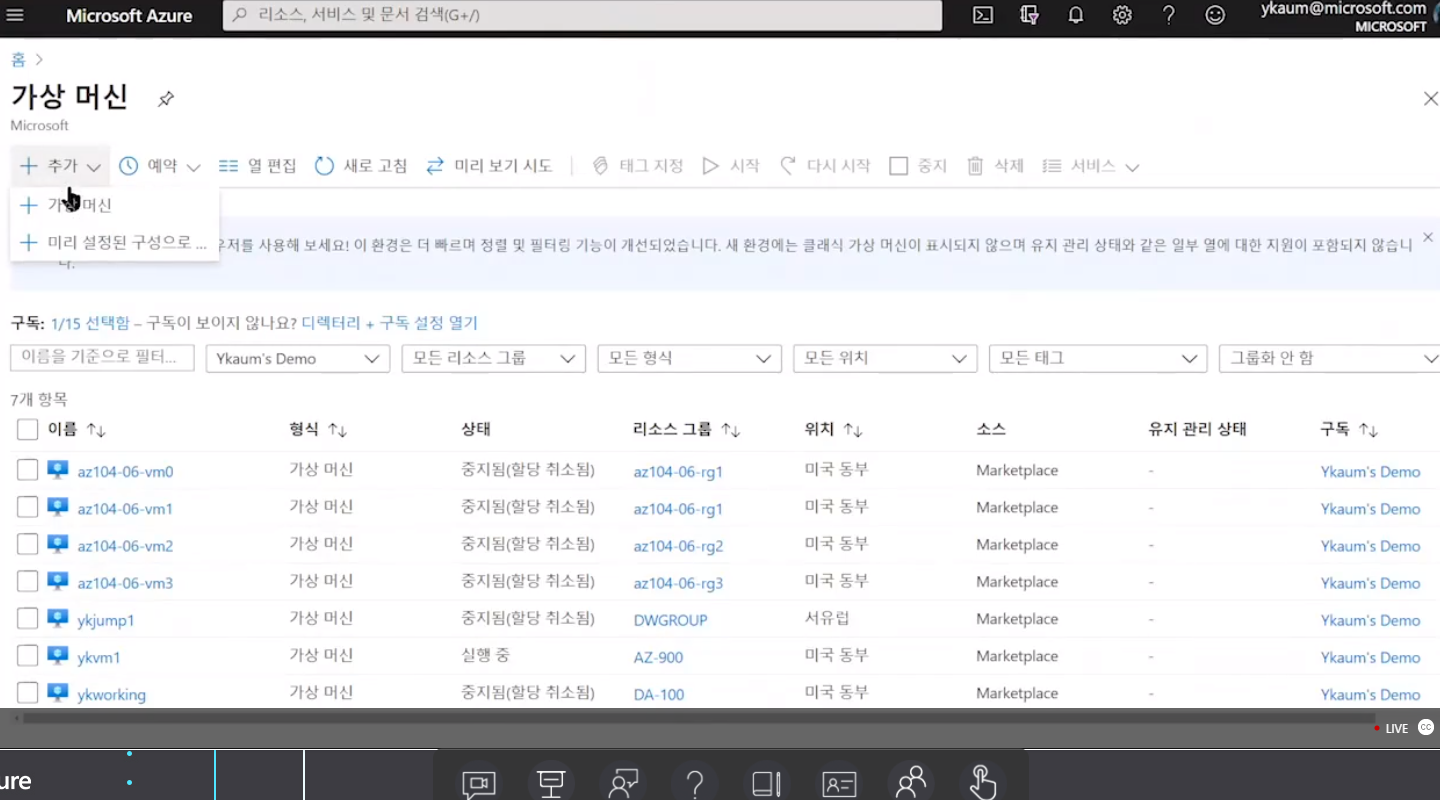
Task: Open the 모든 리소스 그룹 dropdown
Action: tap(493, 358)
